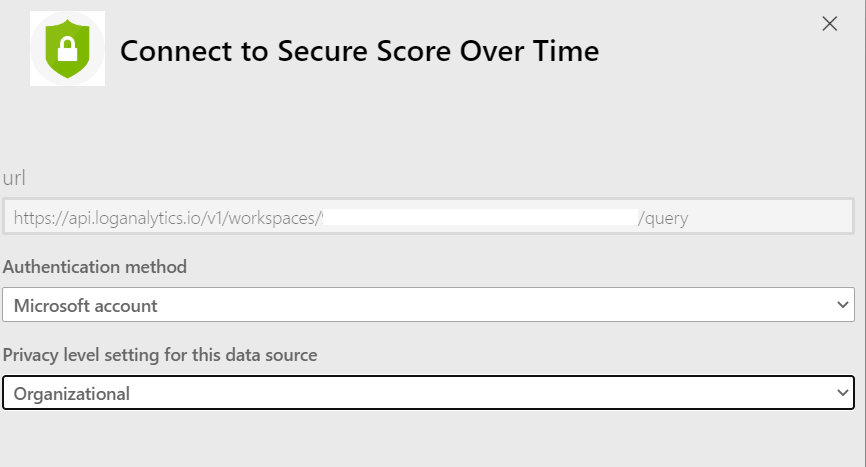Click the 'Authentication method' label
Image resolution: width=866 pixels, height=467 pixels.
(x=95, y=267)
